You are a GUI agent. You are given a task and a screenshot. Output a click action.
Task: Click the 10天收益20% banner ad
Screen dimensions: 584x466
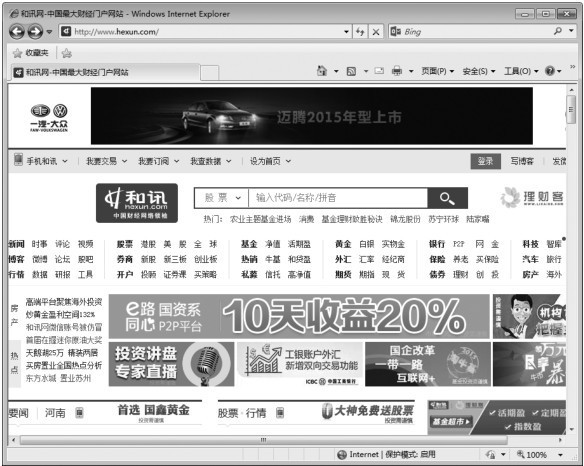(299, 316)
